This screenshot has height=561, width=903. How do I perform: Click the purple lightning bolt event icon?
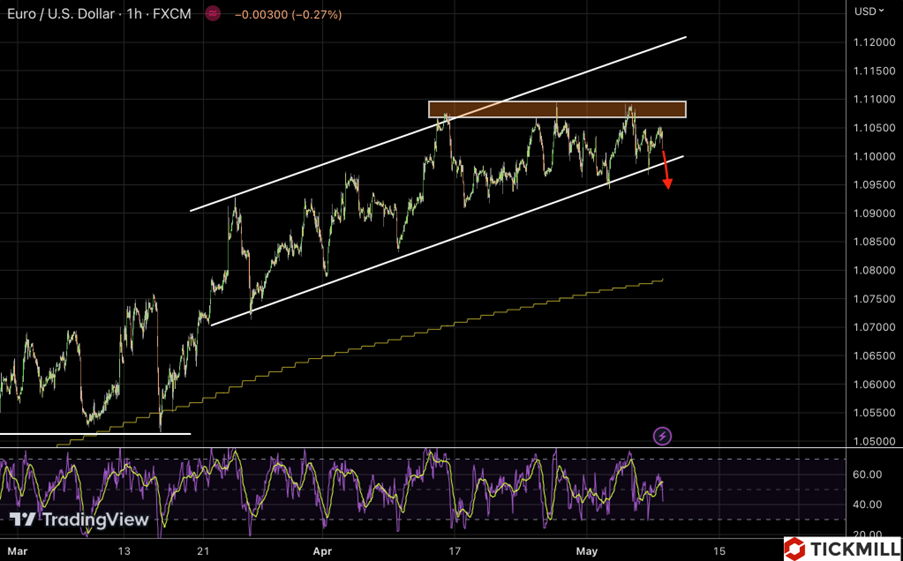[662, 436]
